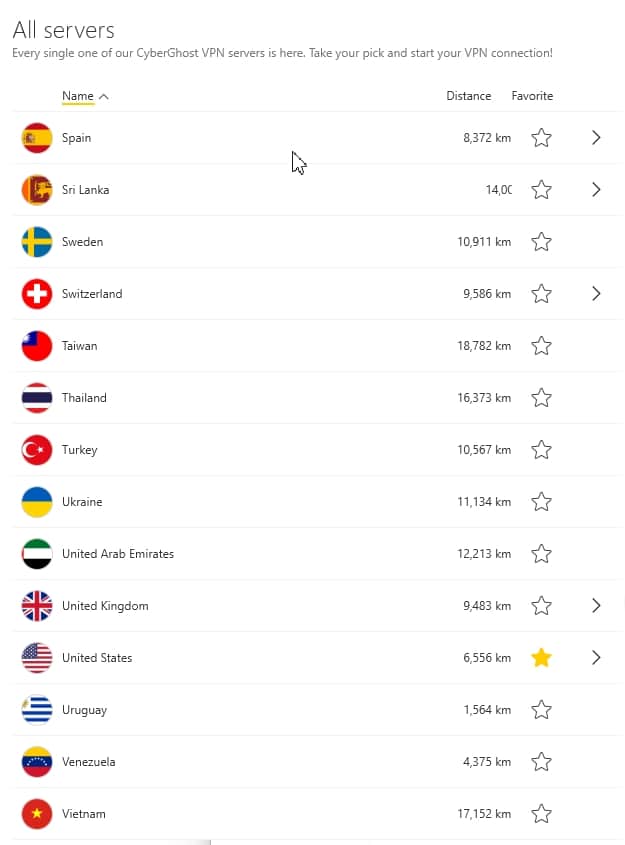Screen dimensions: 625x845
Task: Choose the Taiwan flag icon
Action: (37, 346)
